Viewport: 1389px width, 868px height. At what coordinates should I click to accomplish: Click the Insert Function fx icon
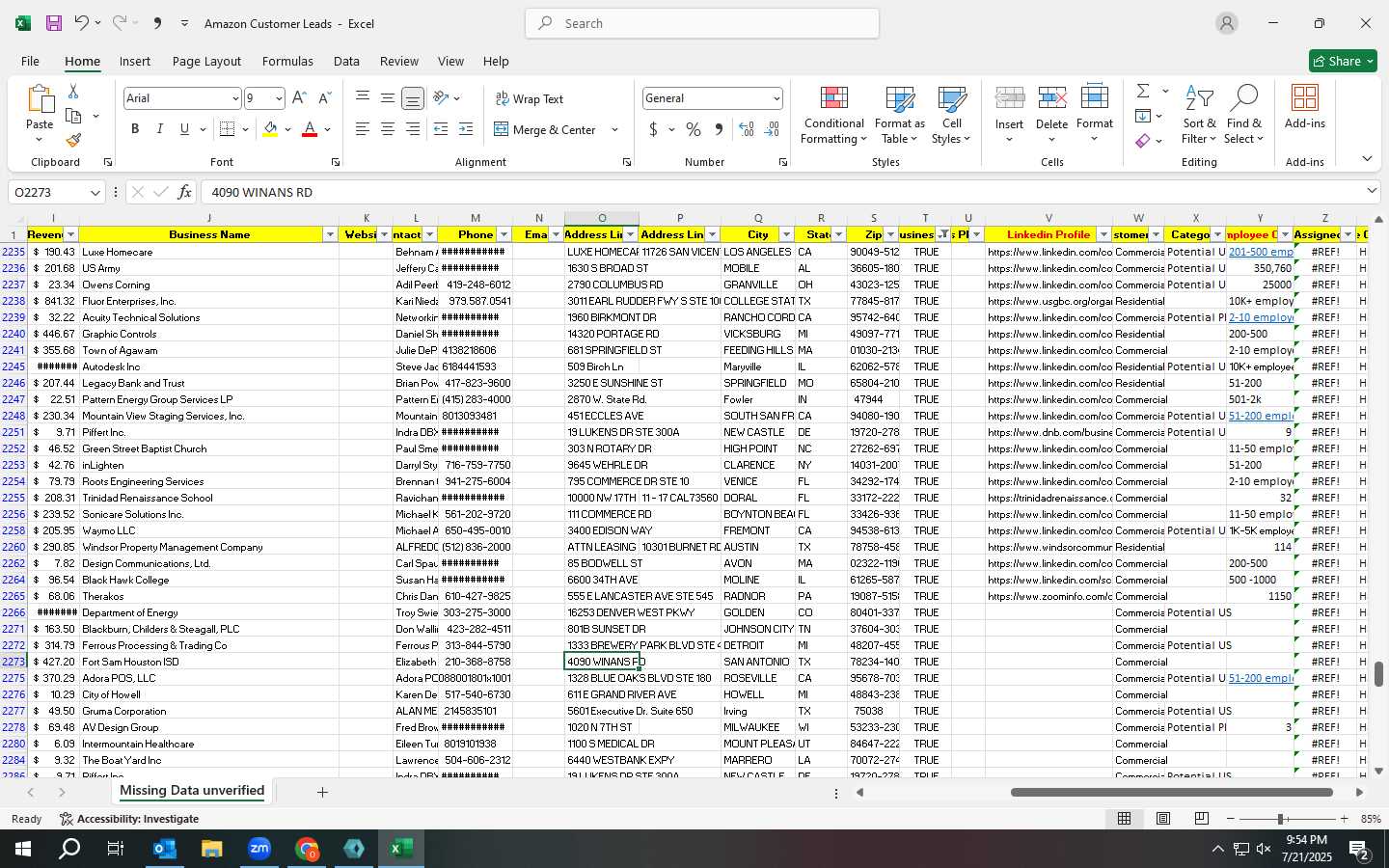tap(184, 192)
